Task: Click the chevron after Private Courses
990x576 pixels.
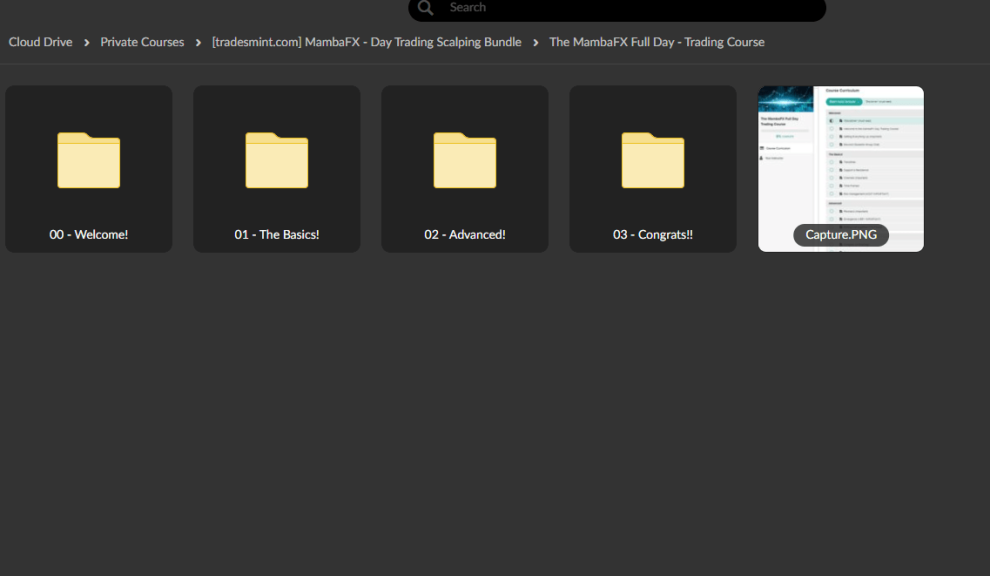Action: [x=198, y=42]
